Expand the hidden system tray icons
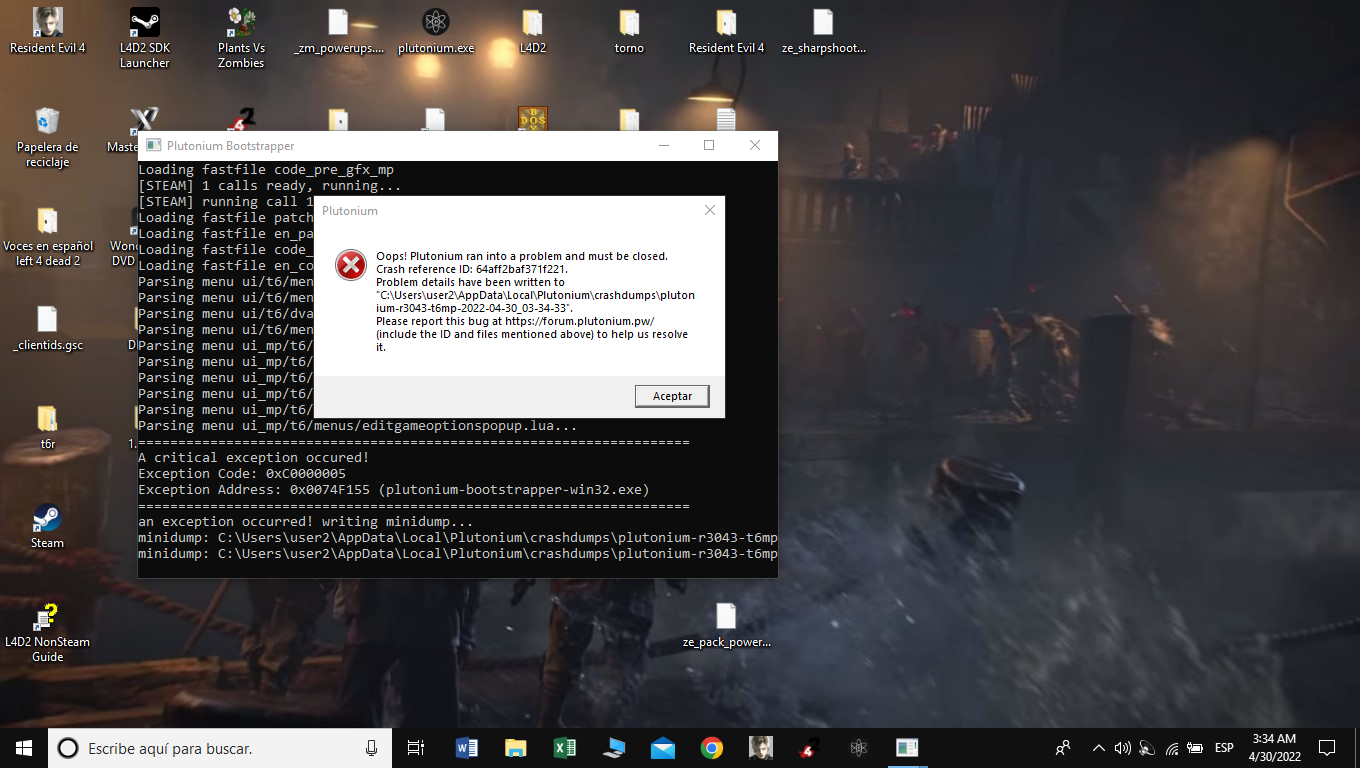Screen dimensions: 1360x768 coord(1099,748)
